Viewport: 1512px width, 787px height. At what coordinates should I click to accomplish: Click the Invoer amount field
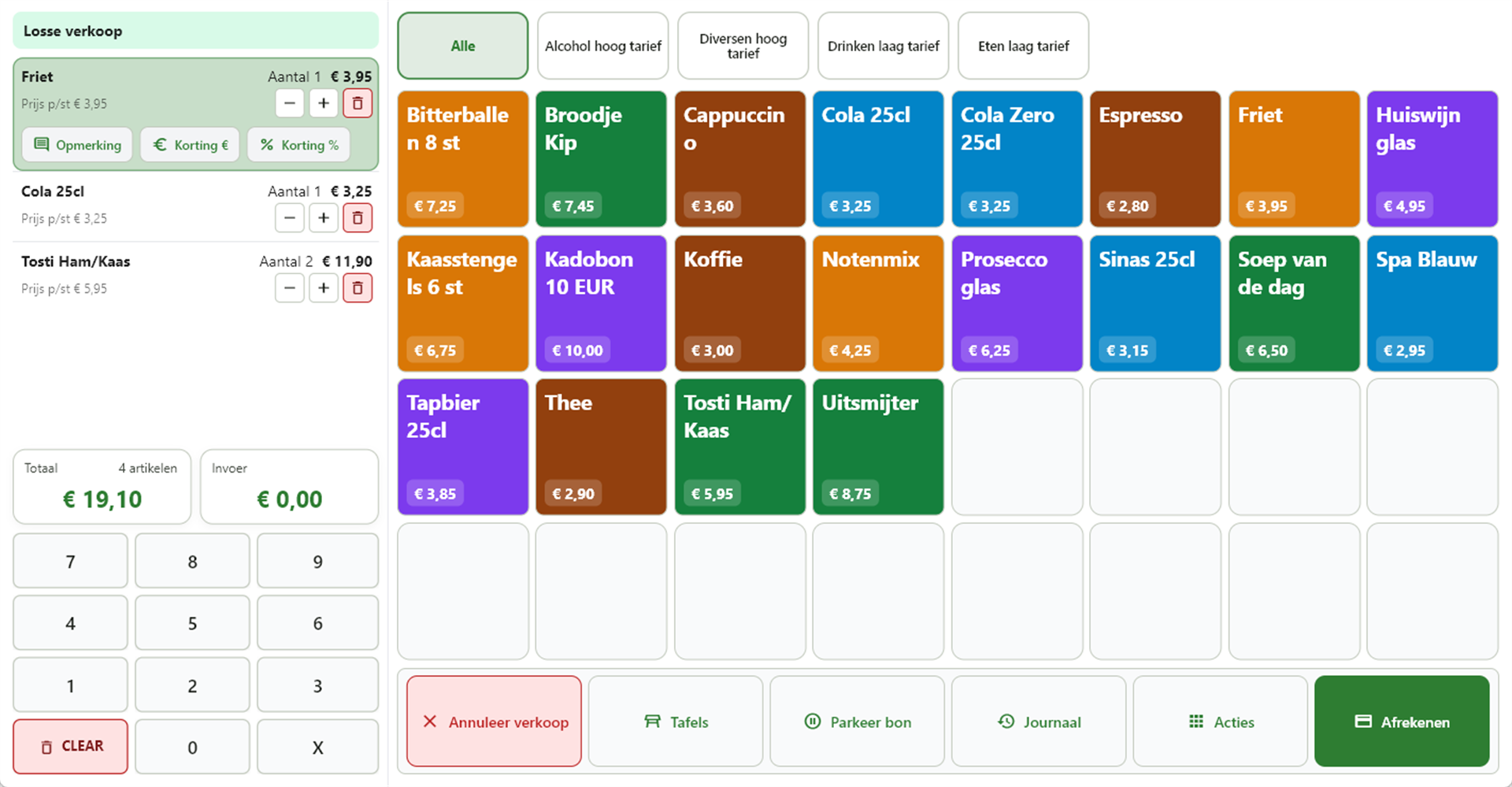[290, 487]
